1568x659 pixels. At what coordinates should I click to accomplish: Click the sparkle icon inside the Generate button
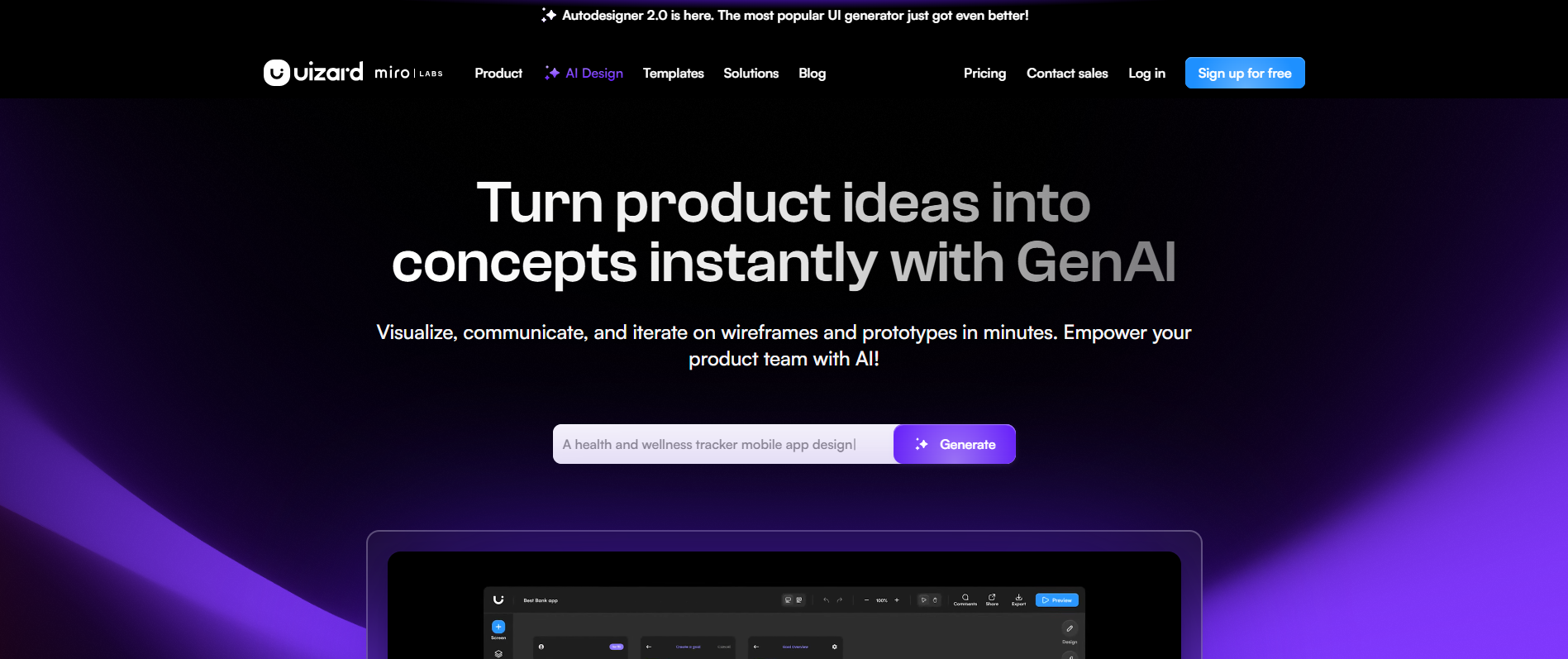click(x=922, y=444)
